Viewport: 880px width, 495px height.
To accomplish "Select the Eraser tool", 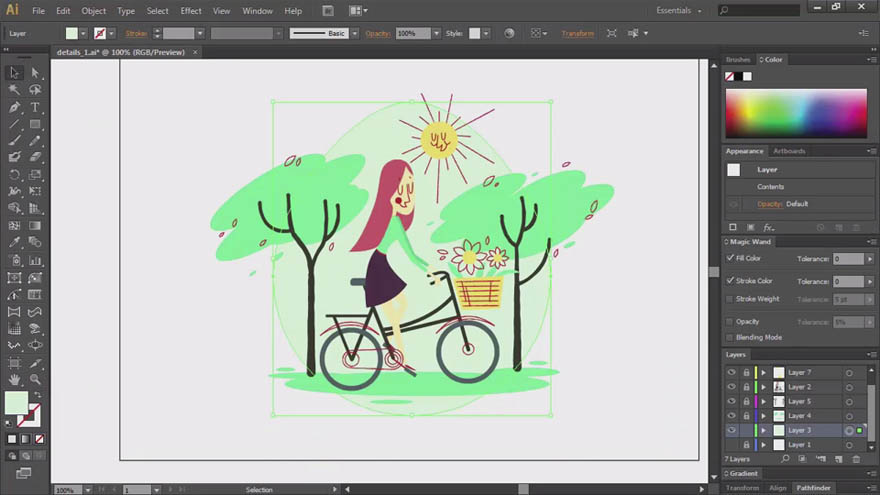I will 35,157.
